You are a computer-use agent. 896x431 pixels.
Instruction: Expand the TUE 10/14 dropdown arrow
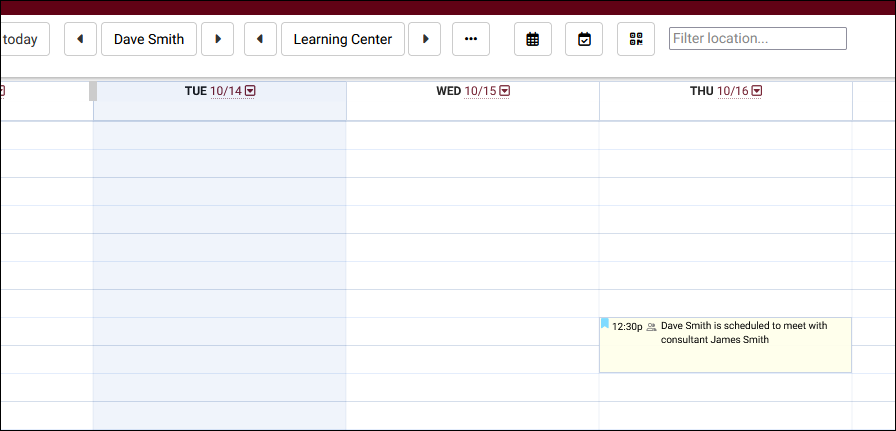pyautogui.click(x=251, y=91)
